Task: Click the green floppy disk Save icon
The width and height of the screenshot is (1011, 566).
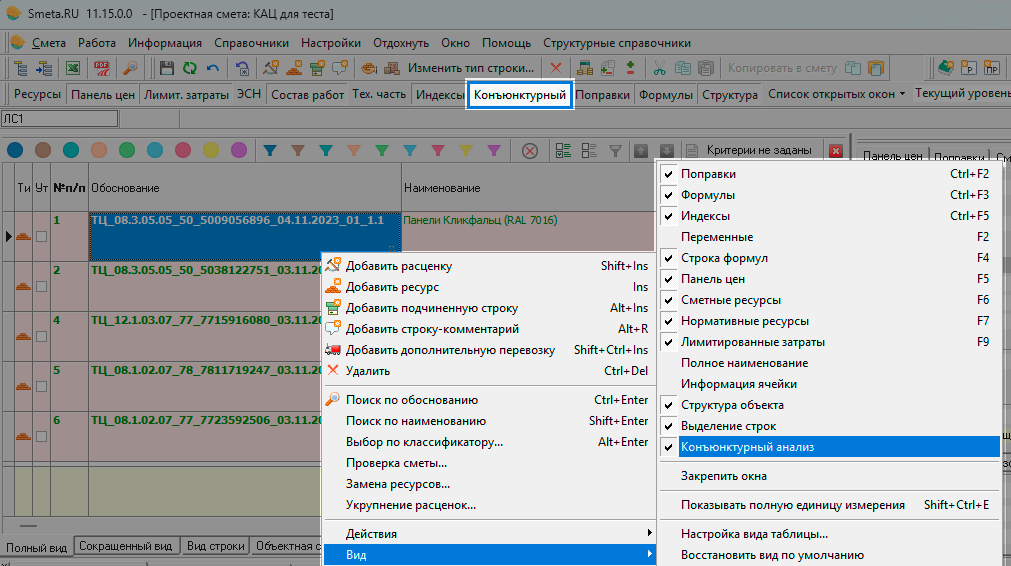Action: tap(166, 69)
